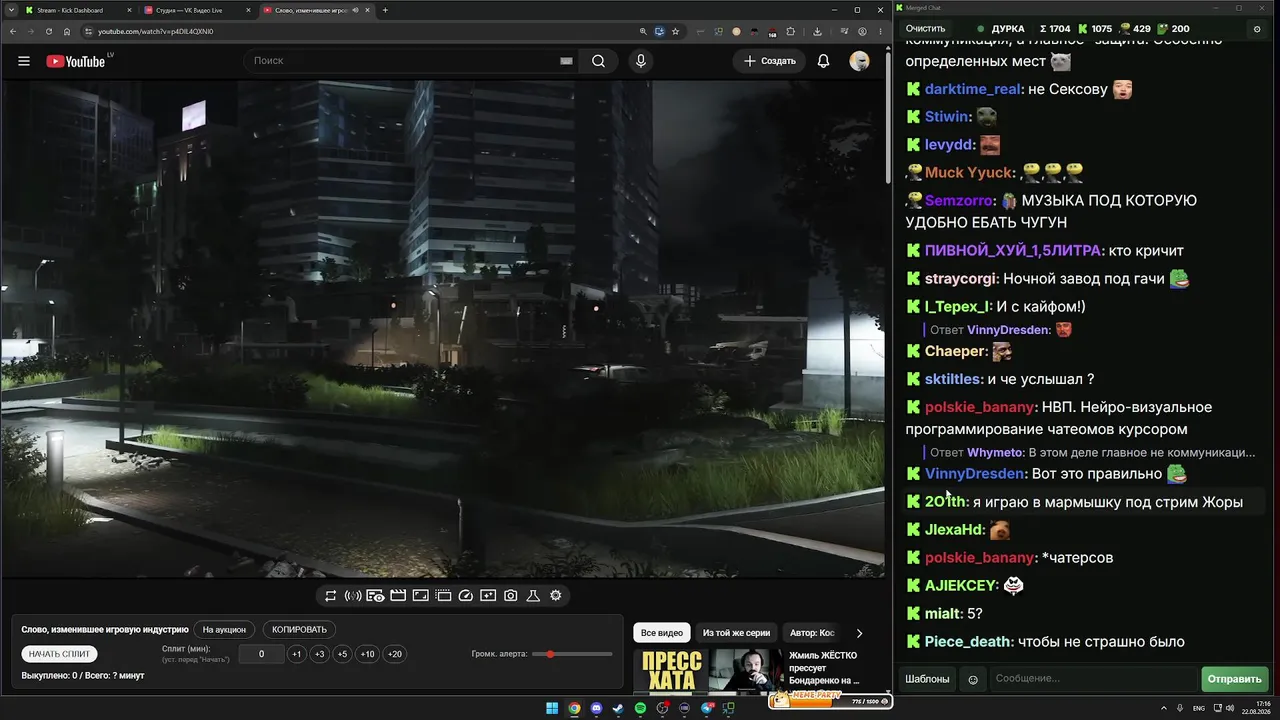Image resolution: width=1280 pixels, height=720 pixels.
Task: Add 10 minutes with the +10 button
Action: 367,654
